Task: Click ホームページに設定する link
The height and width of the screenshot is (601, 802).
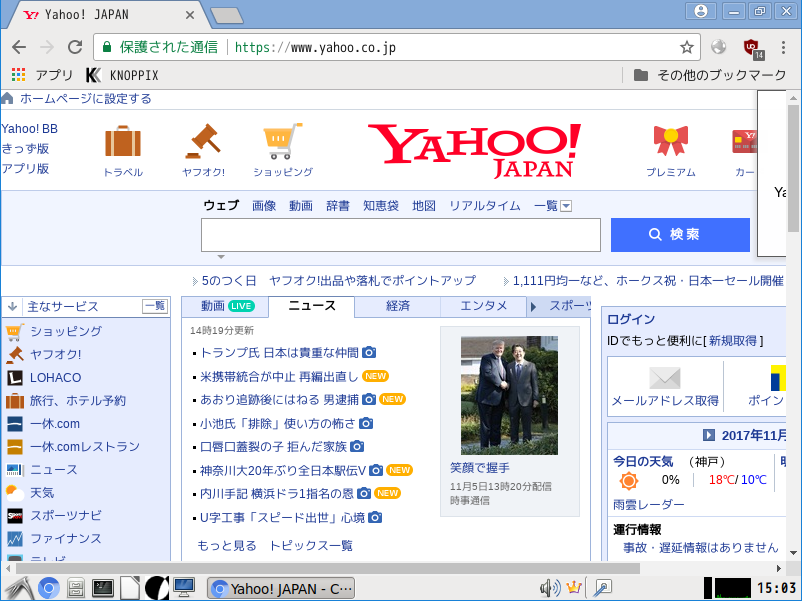Action: click(x=86, y=99)
